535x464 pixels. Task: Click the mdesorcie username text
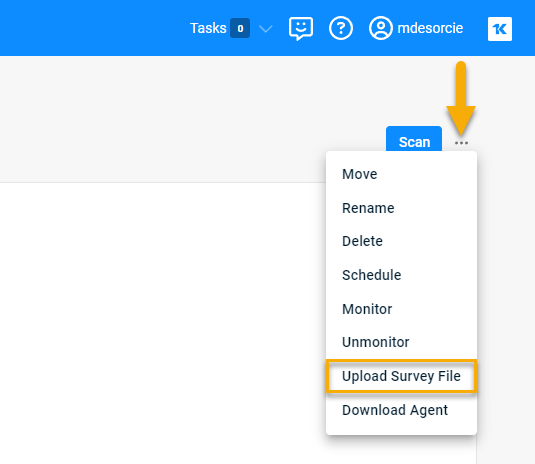430,28
